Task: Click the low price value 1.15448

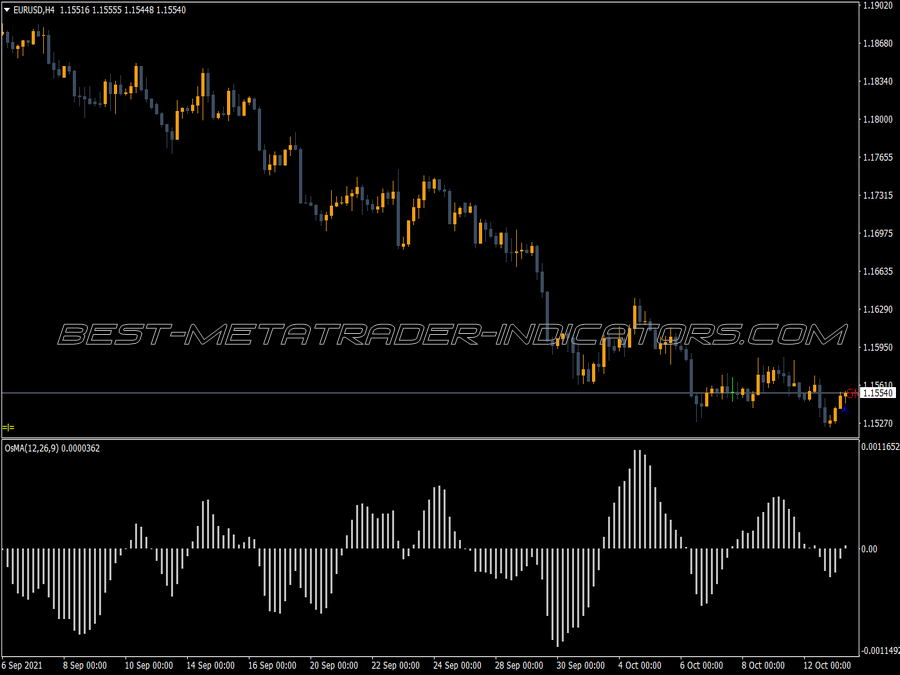Action: [139, 10]
